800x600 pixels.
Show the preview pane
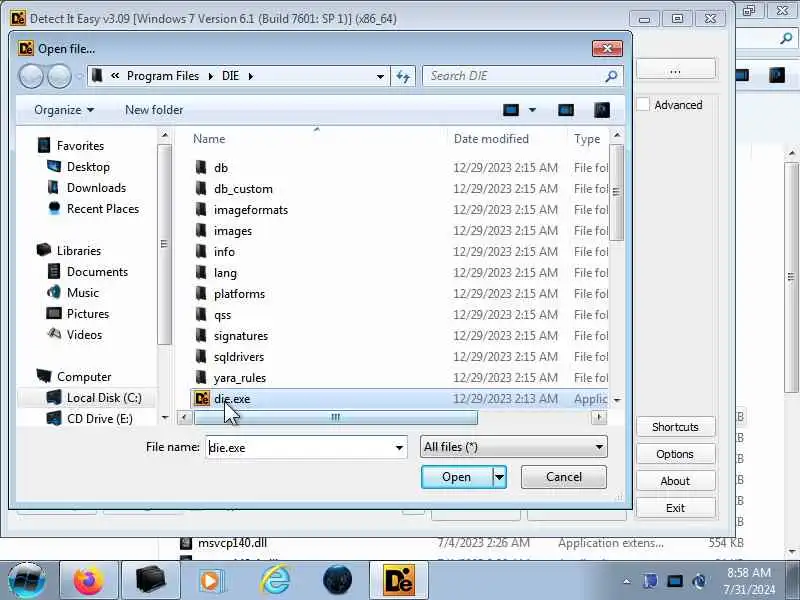click(x=566, y=110)
